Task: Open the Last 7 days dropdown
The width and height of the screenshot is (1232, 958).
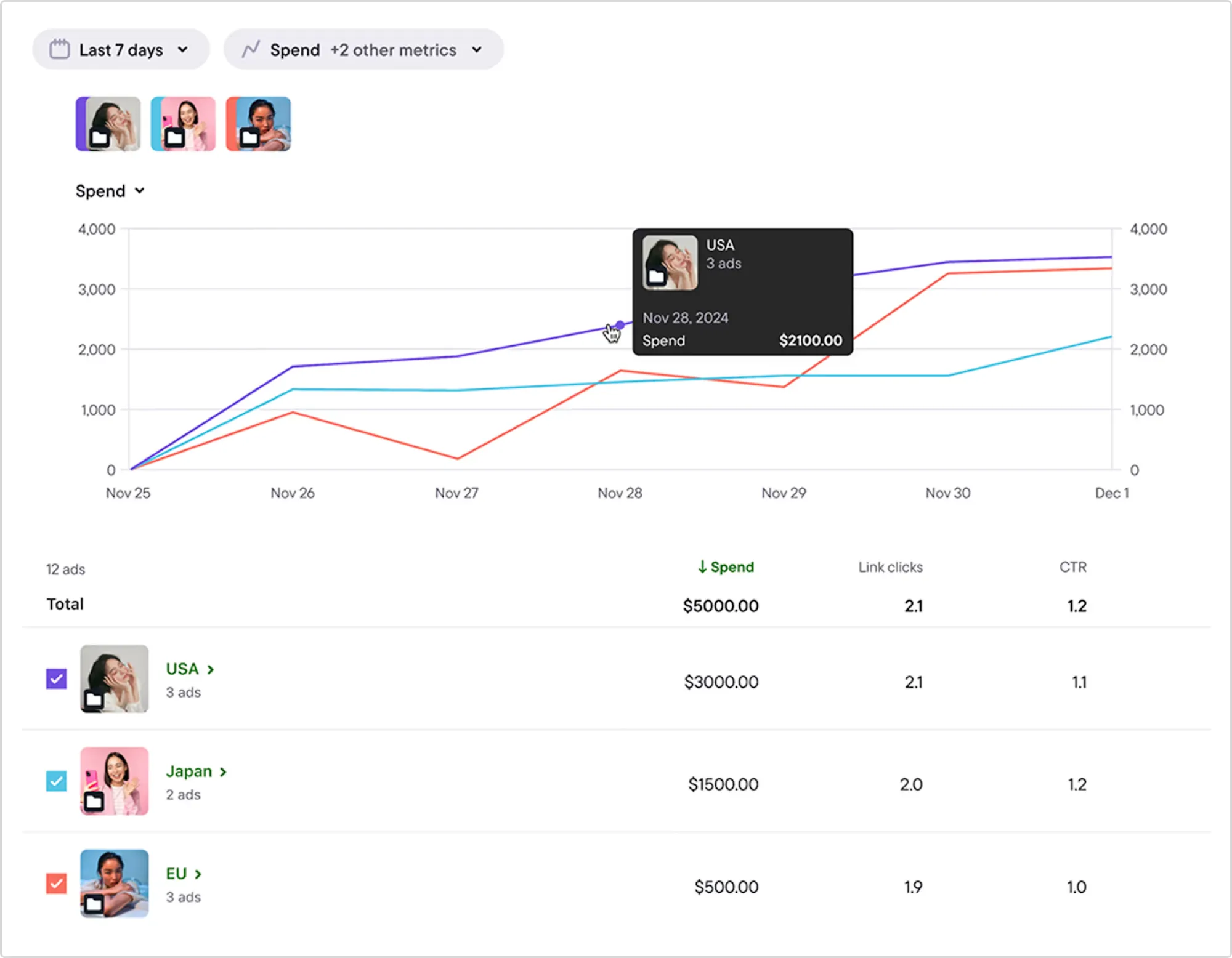Action: pos(121,50)
